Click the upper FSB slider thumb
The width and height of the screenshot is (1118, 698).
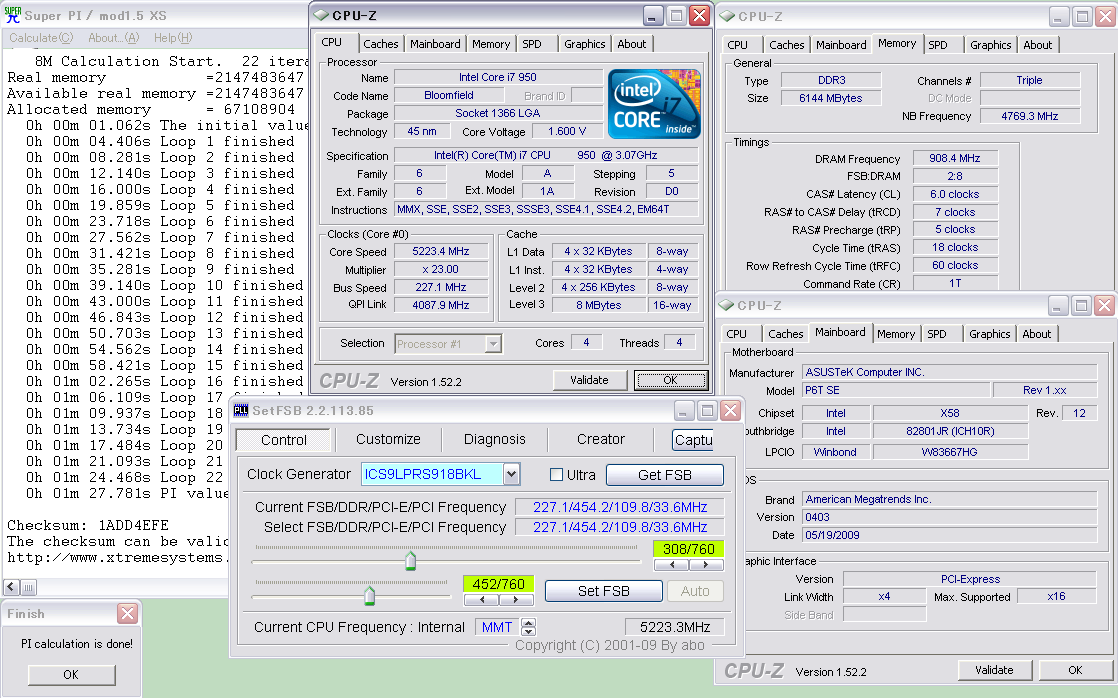[x=410, y=561]
